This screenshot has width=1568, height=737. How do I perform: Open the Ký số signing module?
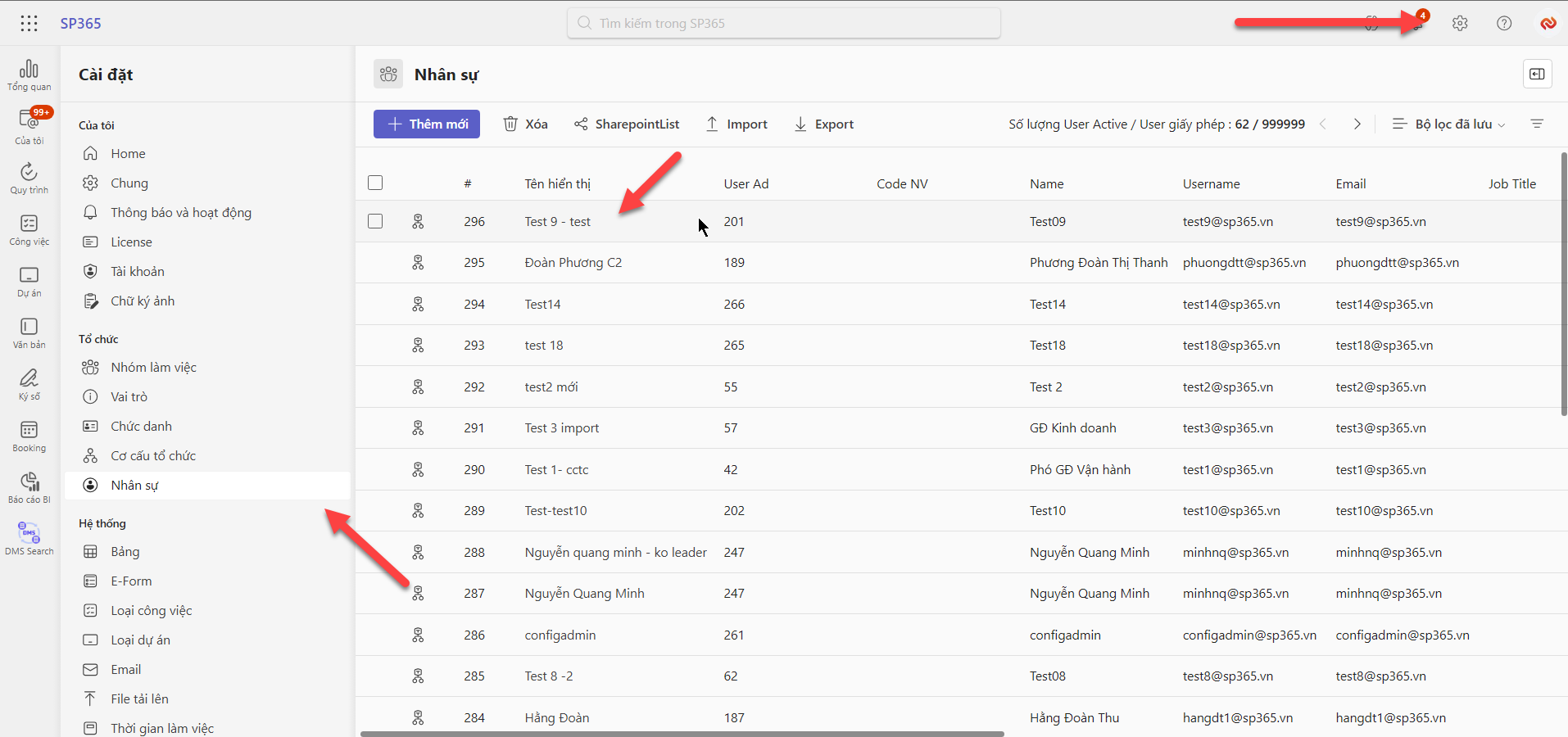[x=29, y=384]
